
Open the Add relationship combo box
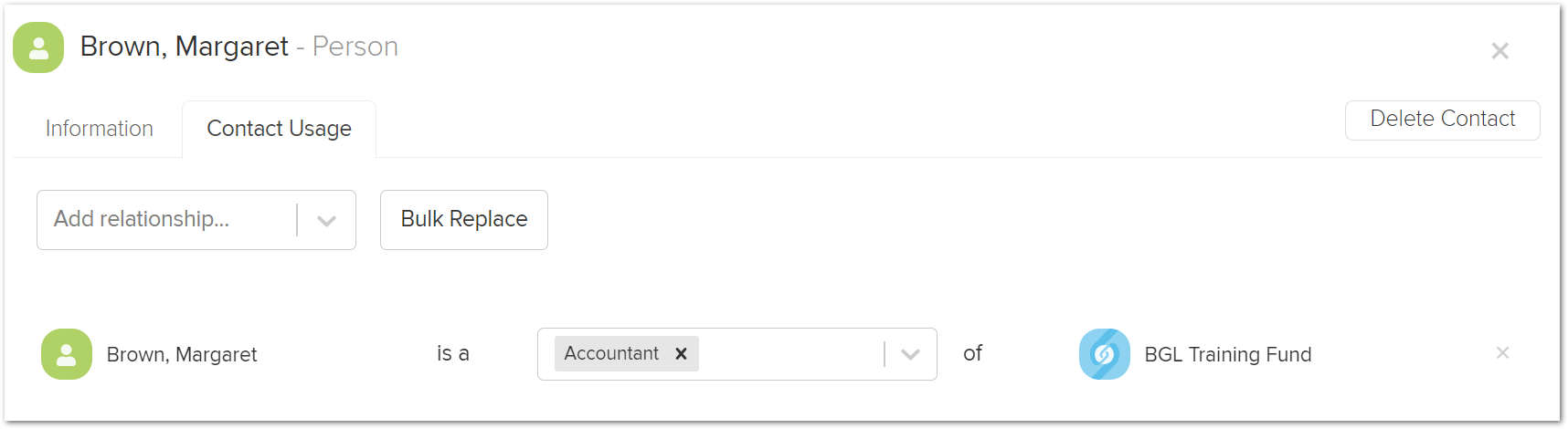click(196, 219)
